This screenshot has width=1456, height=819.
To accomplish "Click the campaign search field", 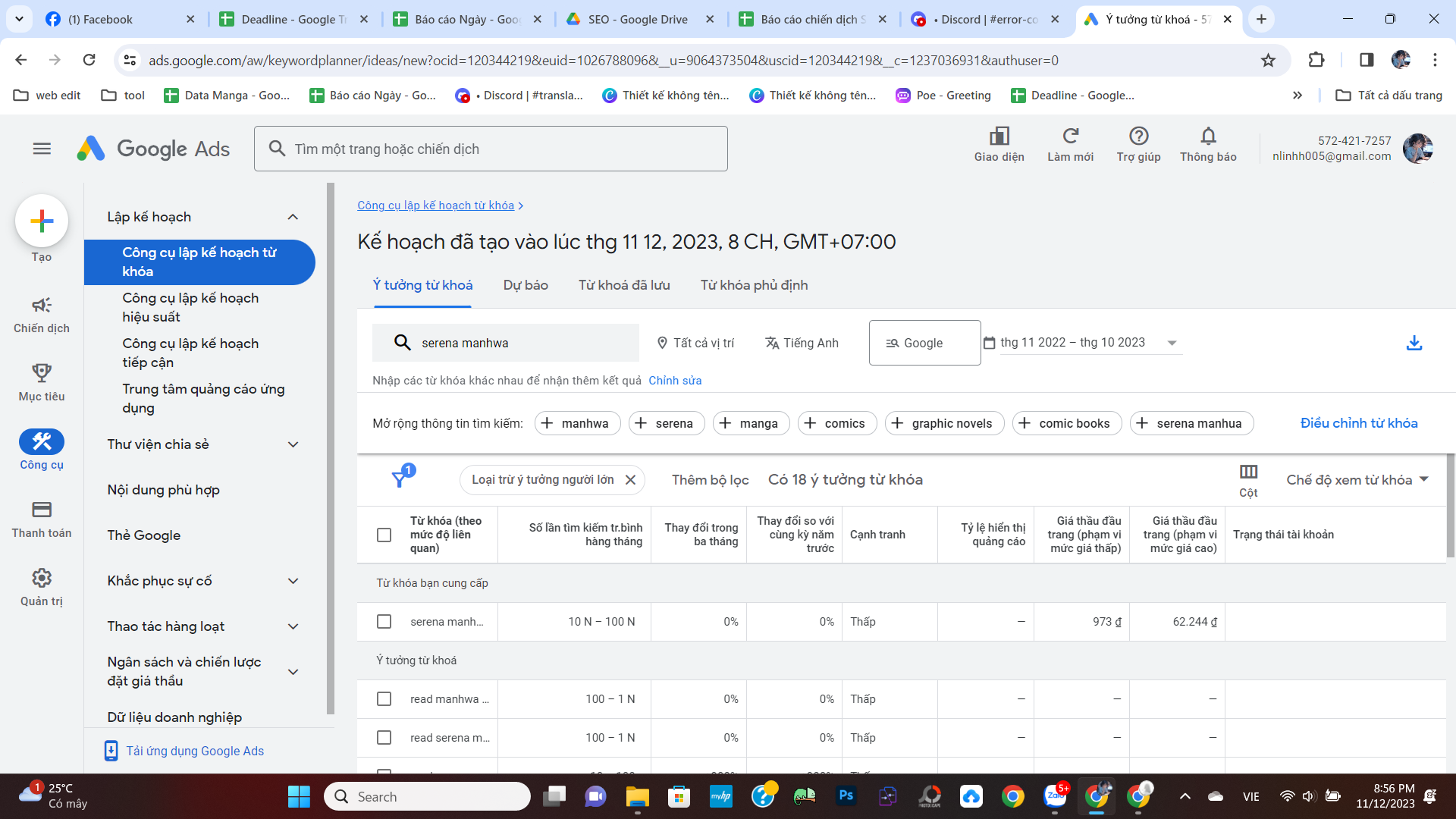I will point(491,149).
